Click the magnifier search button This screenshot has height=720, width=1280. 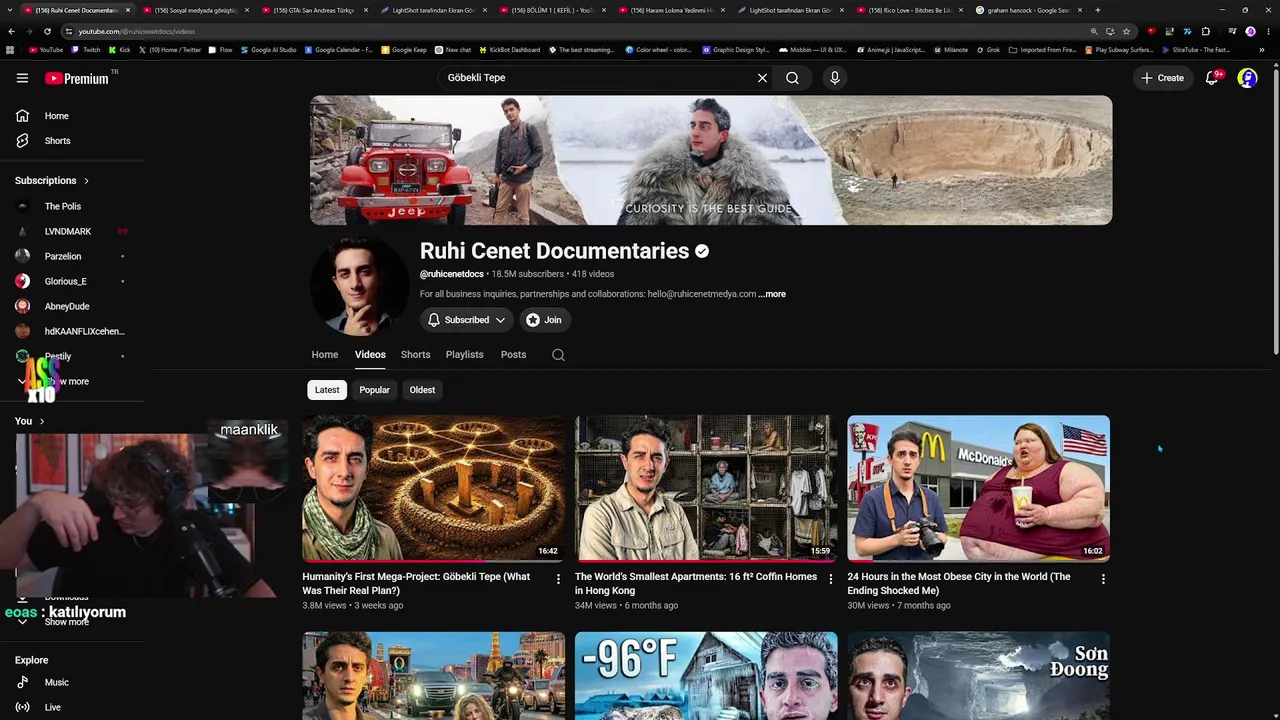(792, 78)
